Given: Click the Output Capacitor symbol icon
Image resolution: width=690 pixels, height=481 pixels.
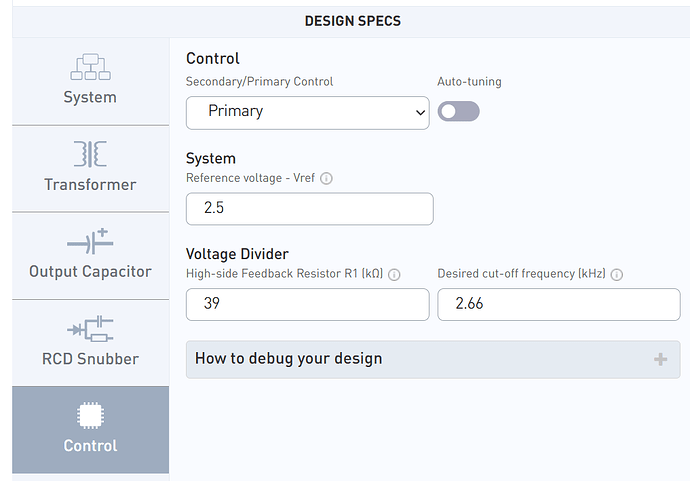Looking at the screenshot, I should pos(90,241).
